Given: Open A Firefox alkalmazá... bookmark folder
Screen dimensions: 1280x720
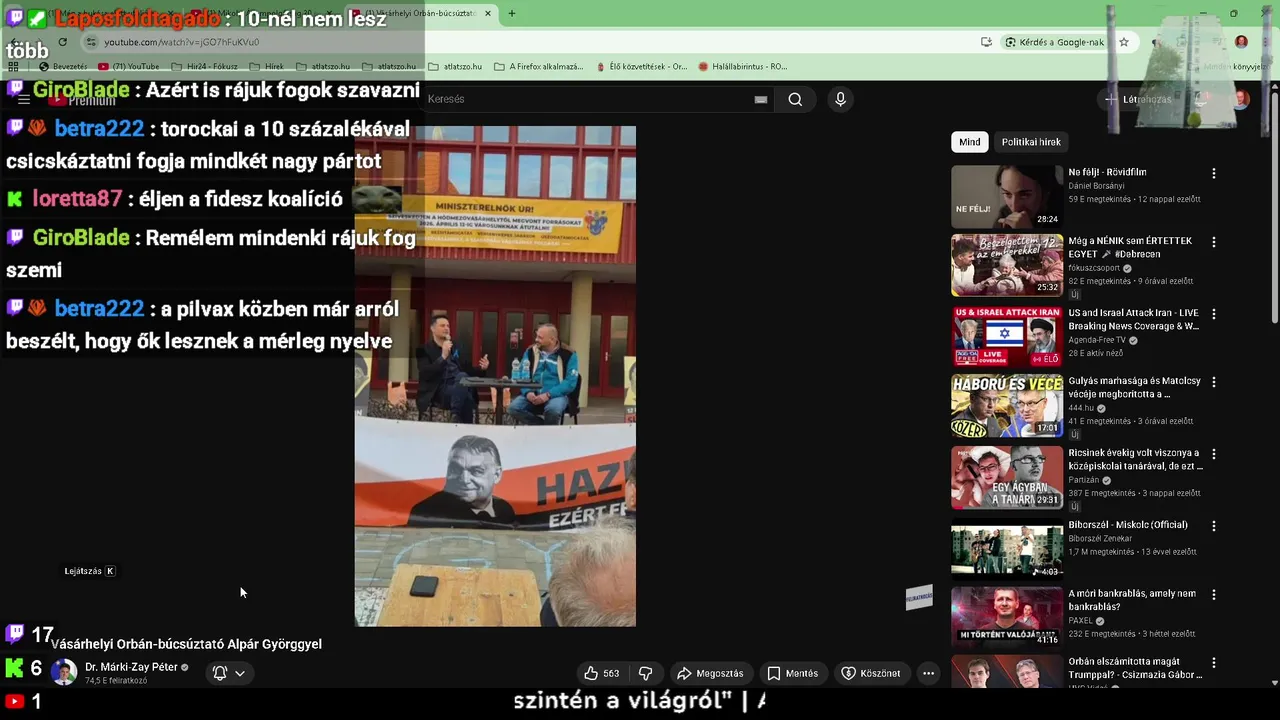Looking at the screenshot, I should point(538,67).
